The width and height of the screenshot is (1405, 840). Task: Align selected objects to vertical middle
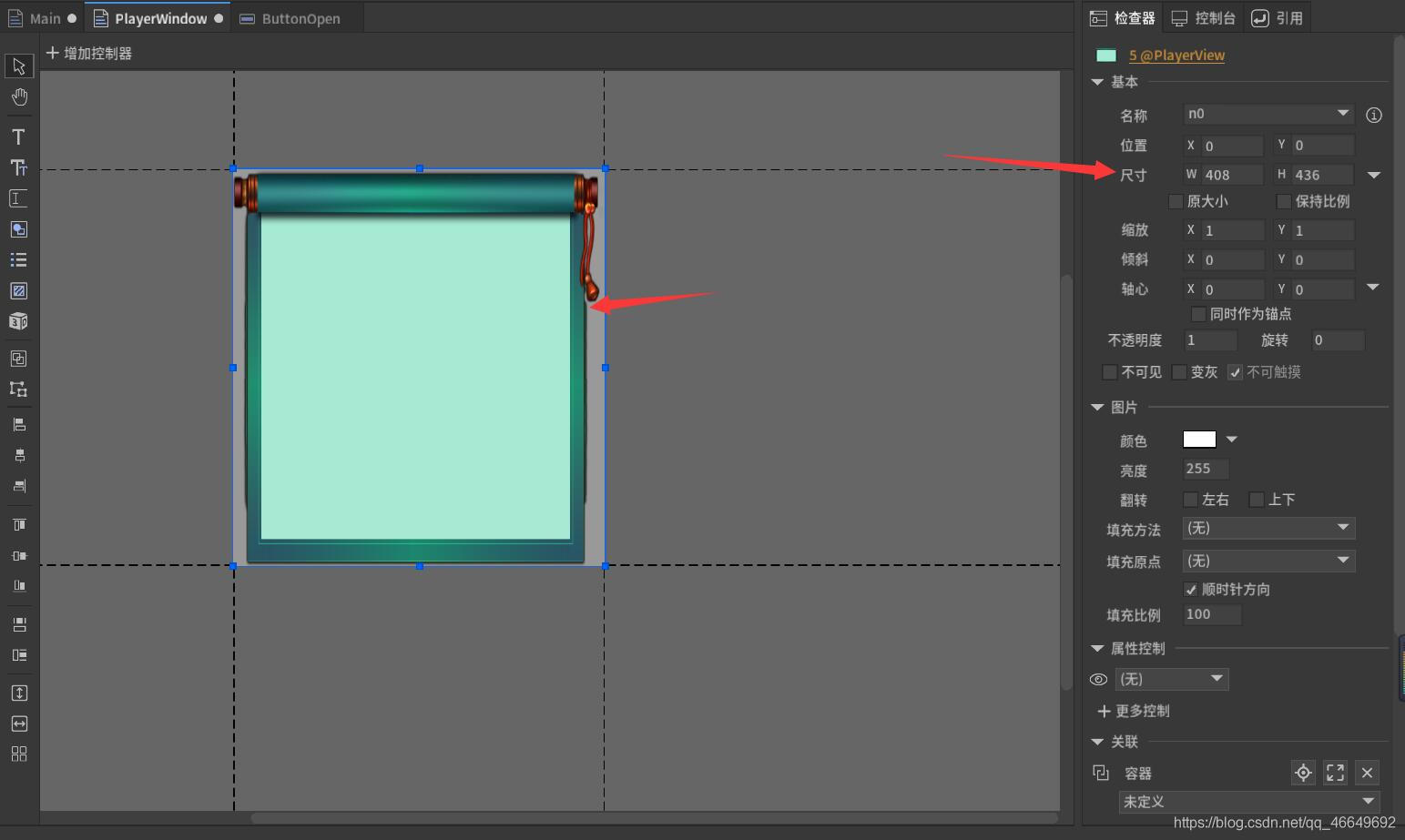pos(19,555)
